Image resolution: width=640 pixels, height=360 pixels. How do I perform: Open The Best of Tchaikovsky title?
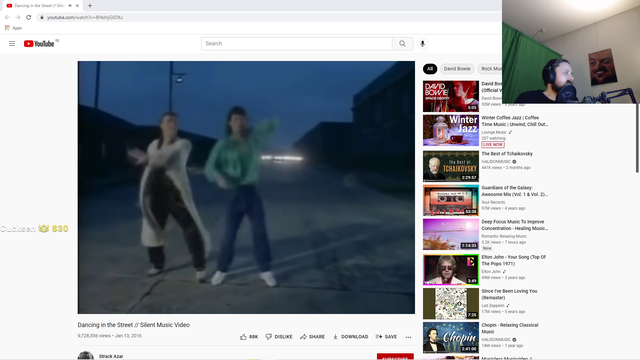coord(507,154)
